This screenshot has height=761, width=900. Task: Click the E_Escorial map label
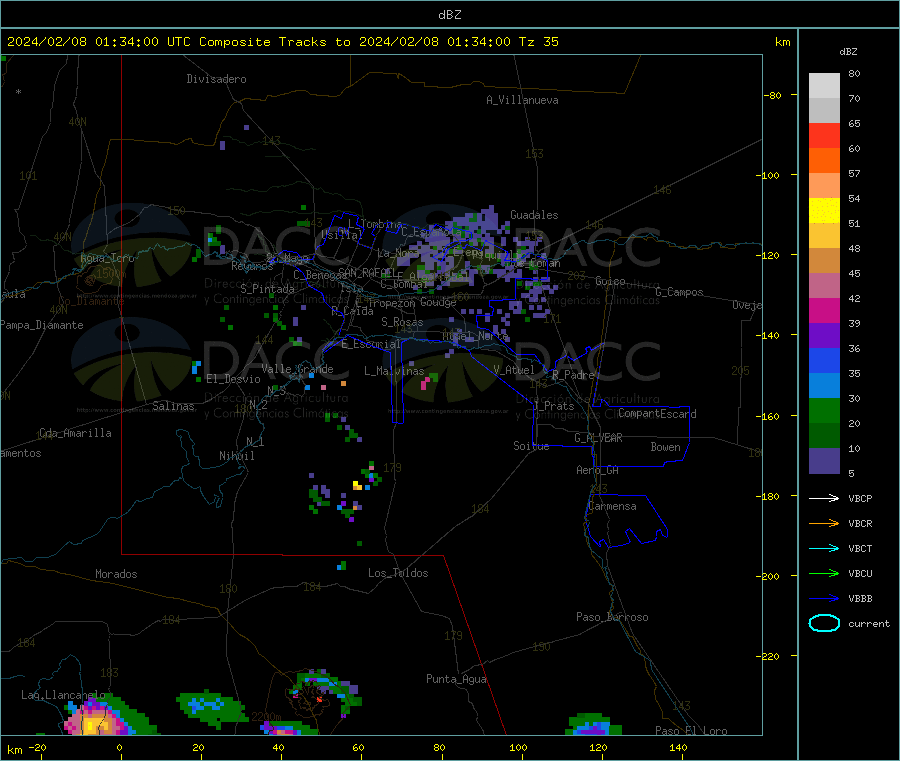(370, 344)
